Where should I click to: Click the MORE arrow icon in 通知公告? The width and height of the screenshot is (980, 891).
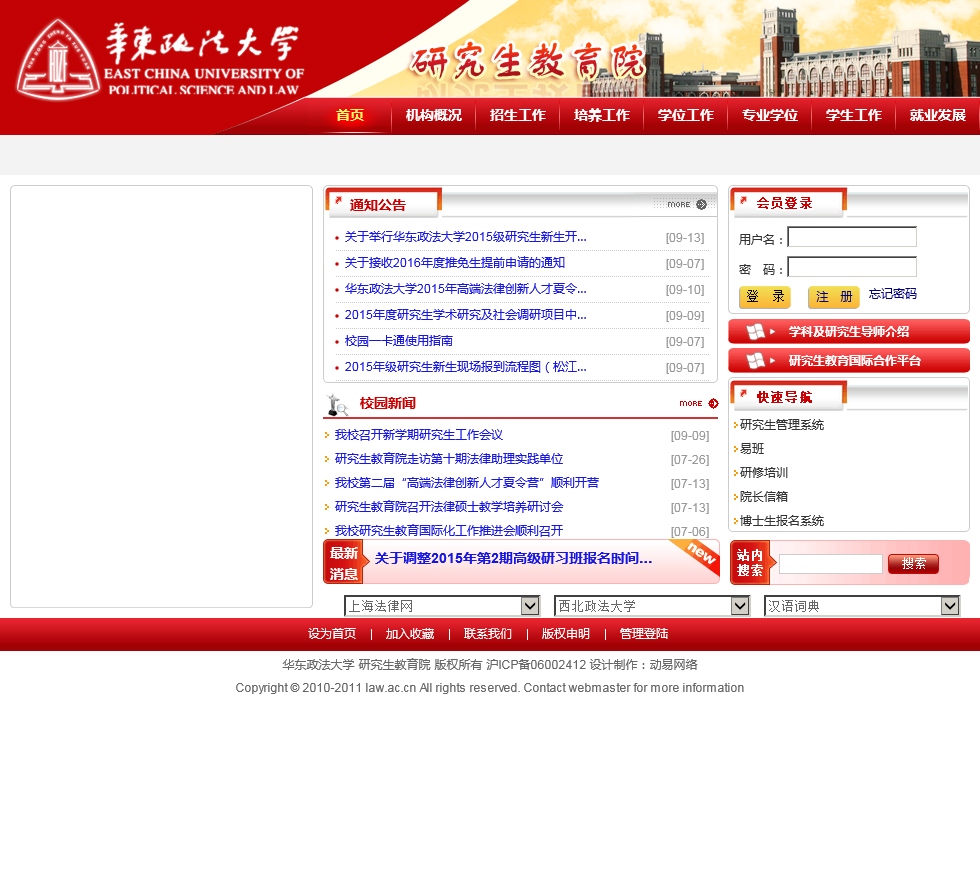point(701,204)
